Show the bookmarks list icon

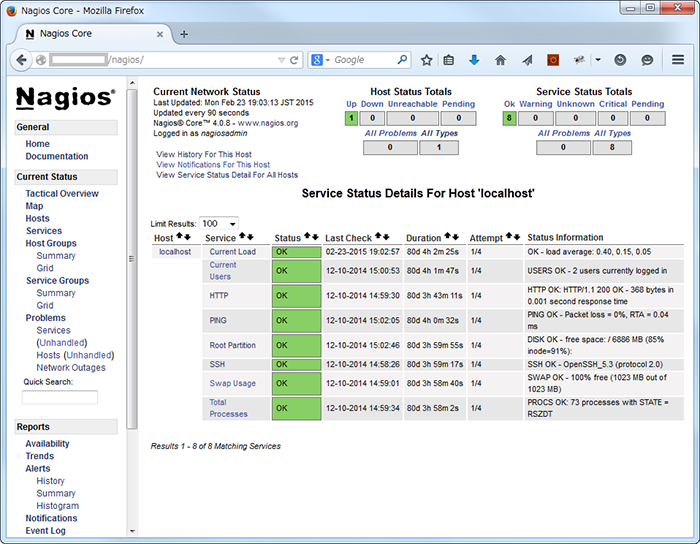click(449, 60)
